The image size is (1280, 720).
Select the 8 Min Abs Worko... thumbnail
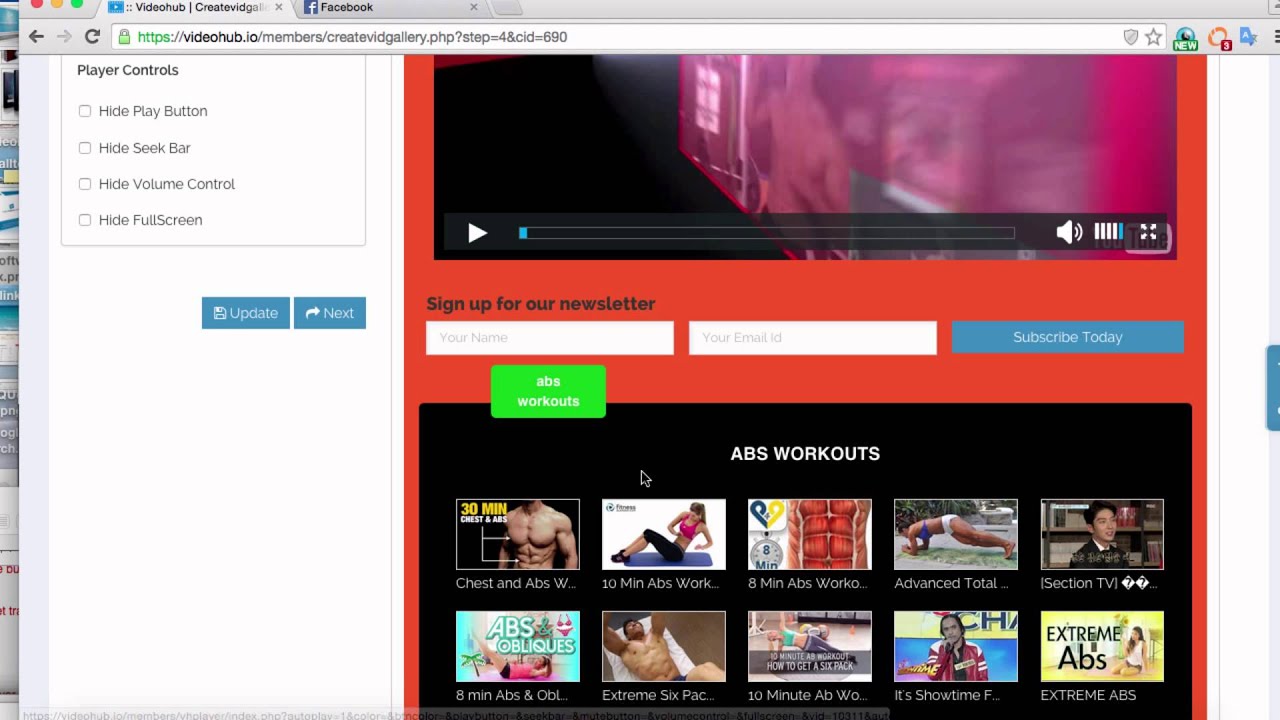click(809, 534)
